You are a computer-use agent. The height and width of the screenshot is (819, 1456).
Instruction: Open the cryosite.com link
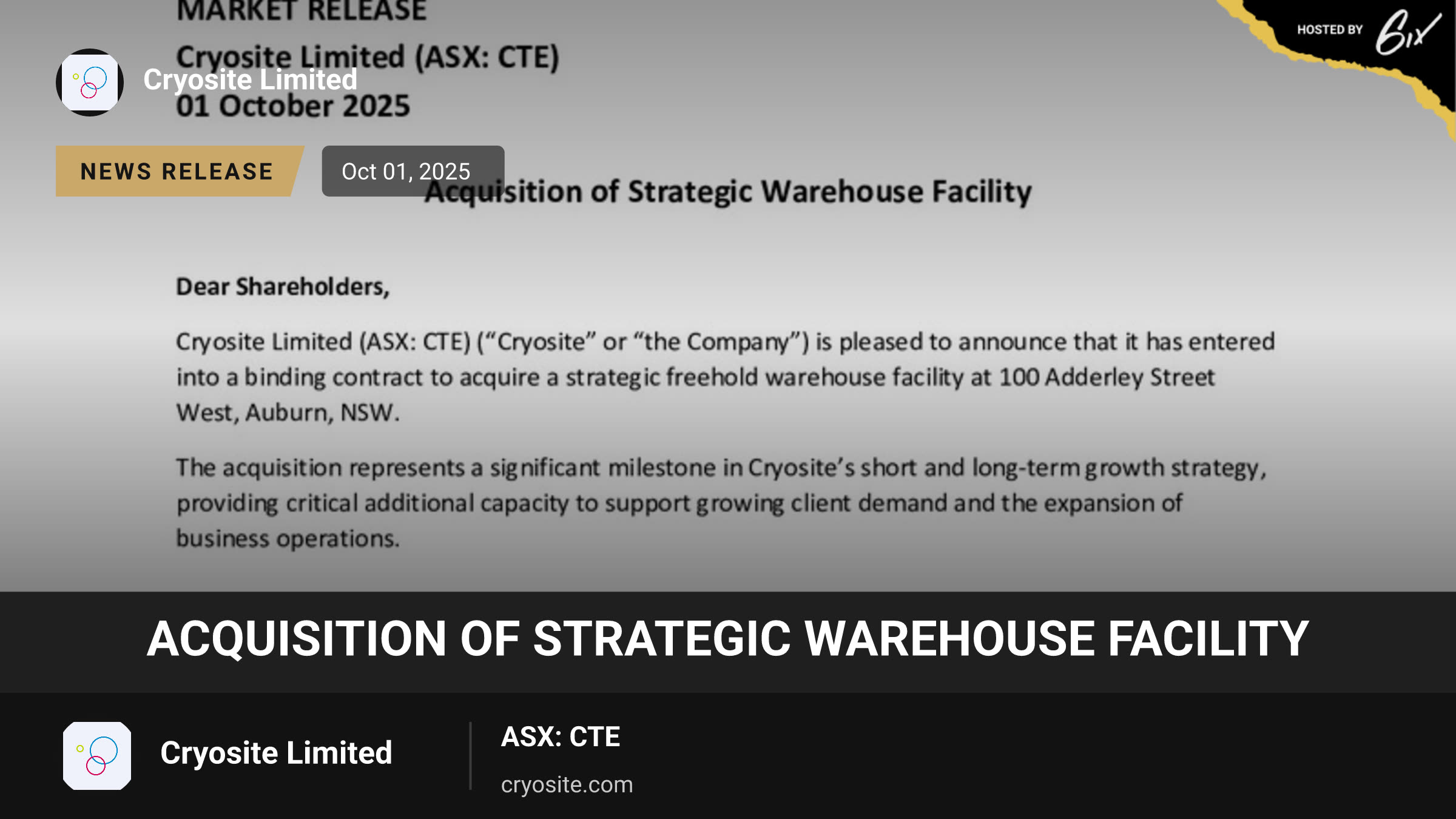point(567,784)
